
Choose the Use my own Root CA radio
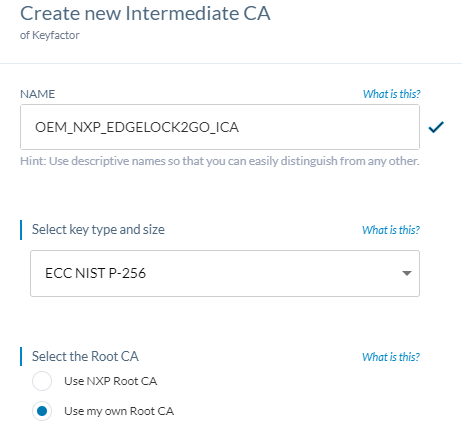coord(42,411)
